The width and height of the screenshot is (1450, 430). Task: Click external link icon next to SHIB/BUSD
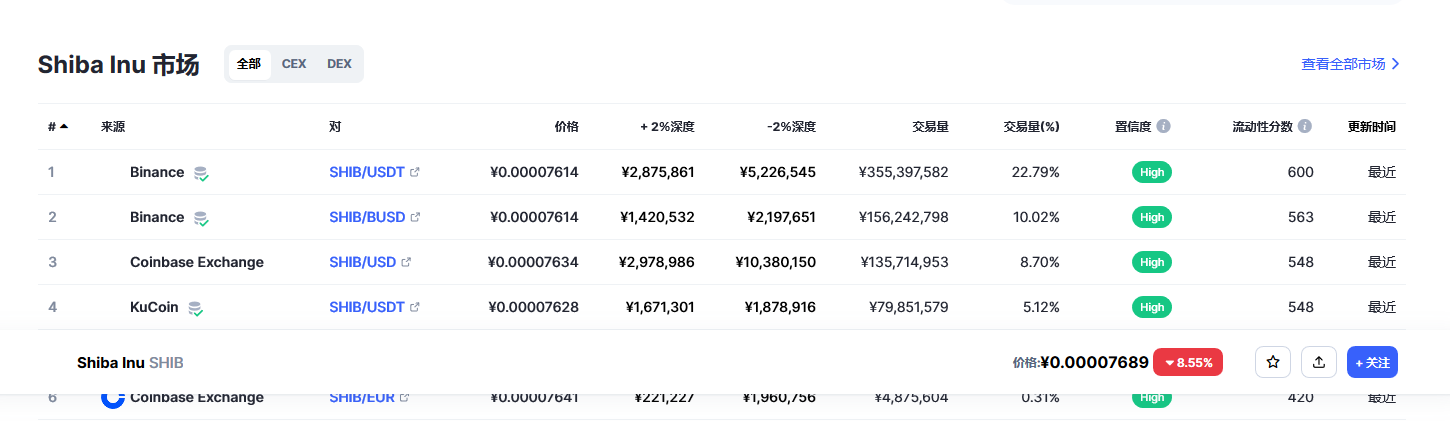415,217
